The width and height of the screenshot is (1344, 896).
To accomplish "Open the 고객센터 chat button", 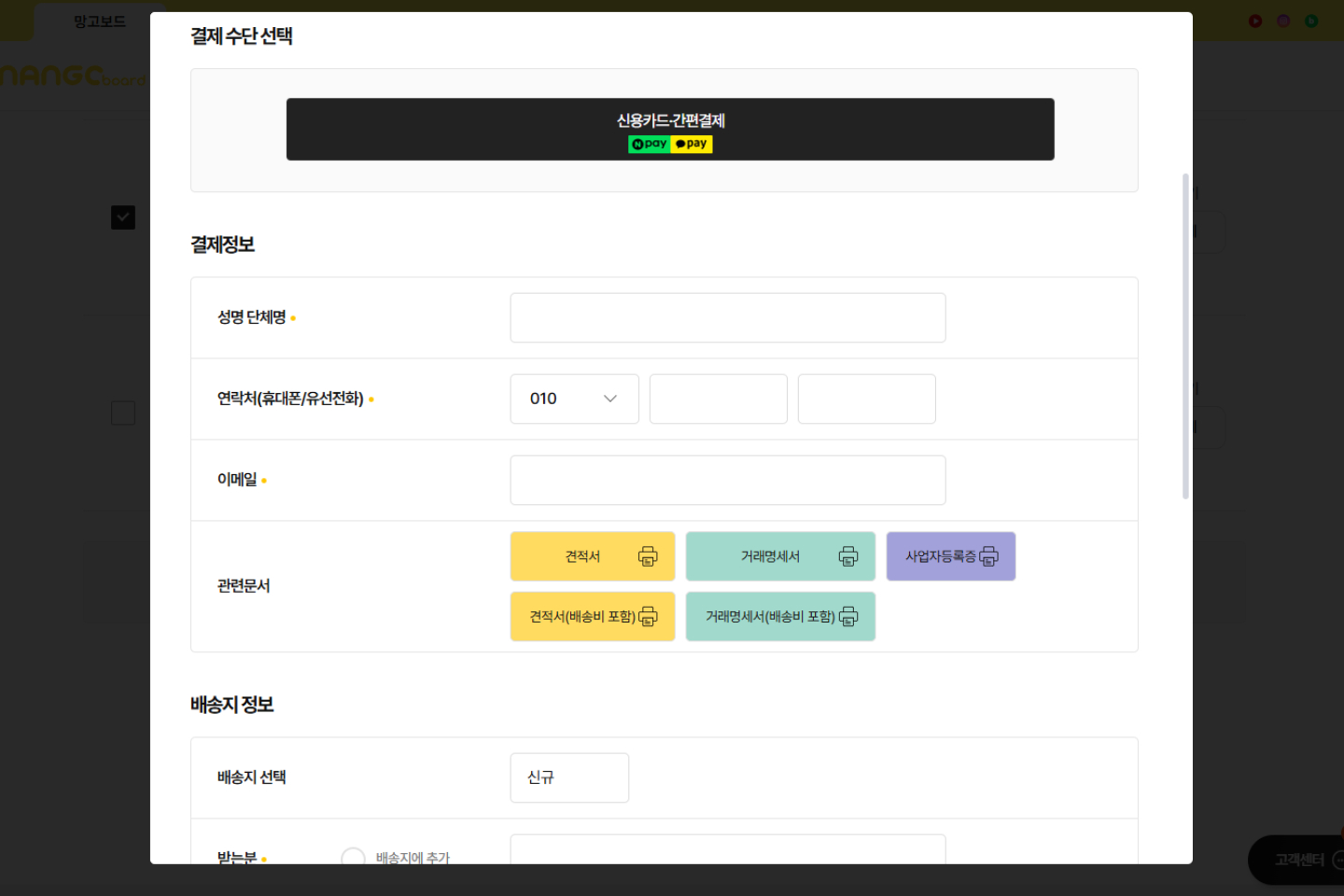I will [x=1299, y=860].
